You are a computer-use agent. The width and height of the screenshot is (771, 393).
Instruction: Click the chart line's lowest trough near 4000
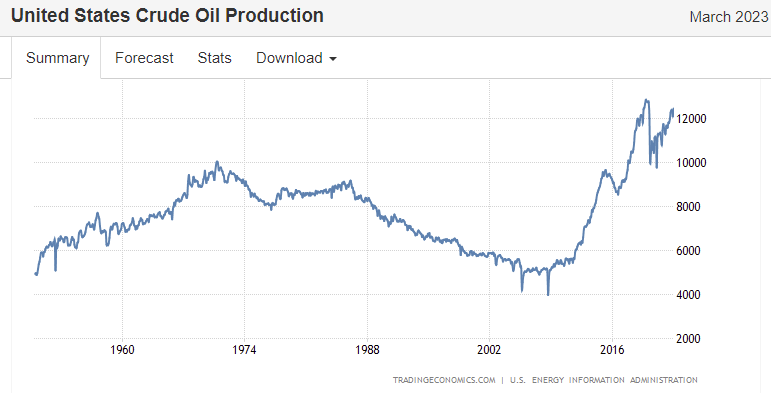pyautogui.click(x=548, y=294)
